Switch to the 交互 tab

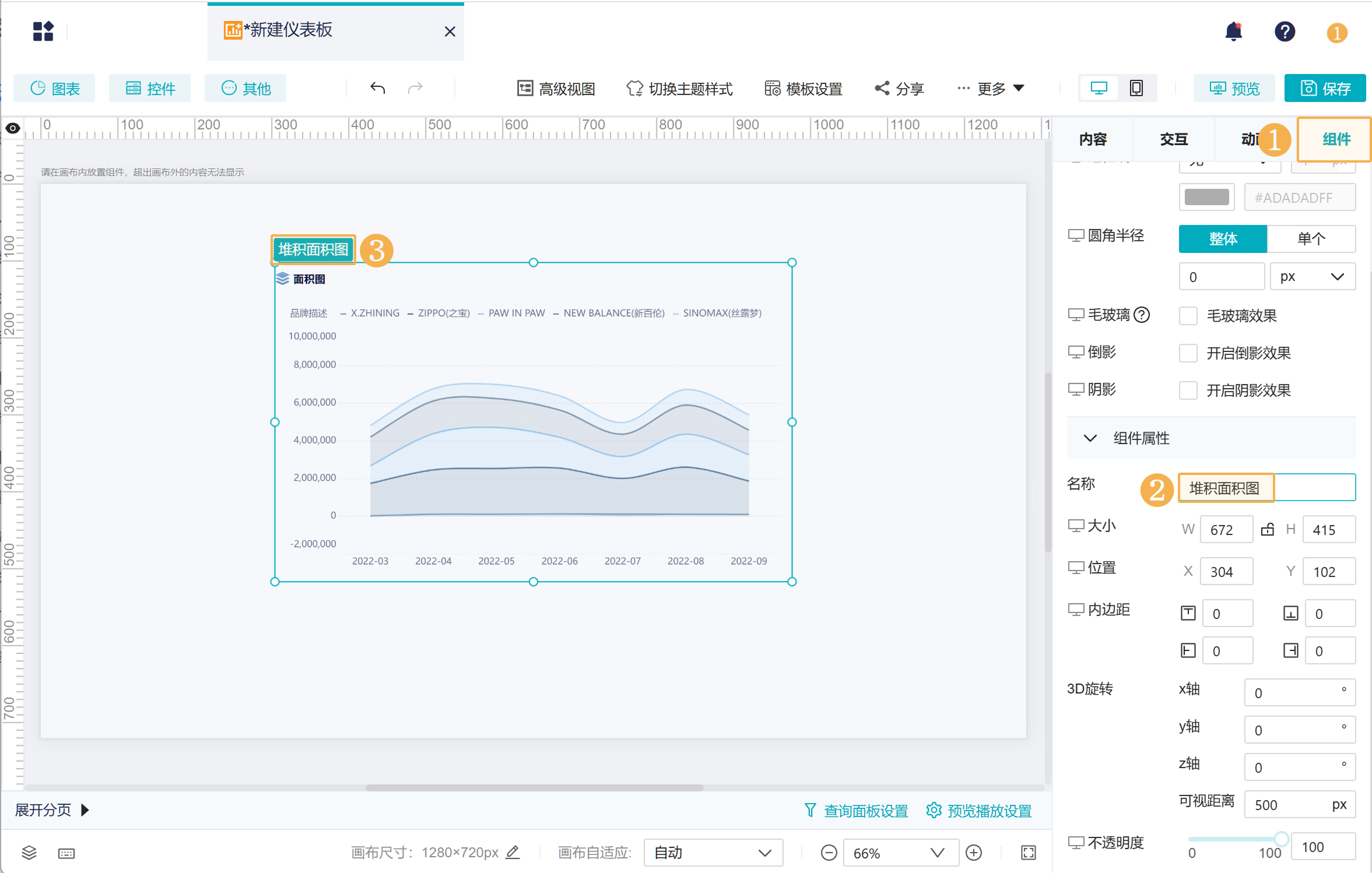click(x=1174, y=139)
